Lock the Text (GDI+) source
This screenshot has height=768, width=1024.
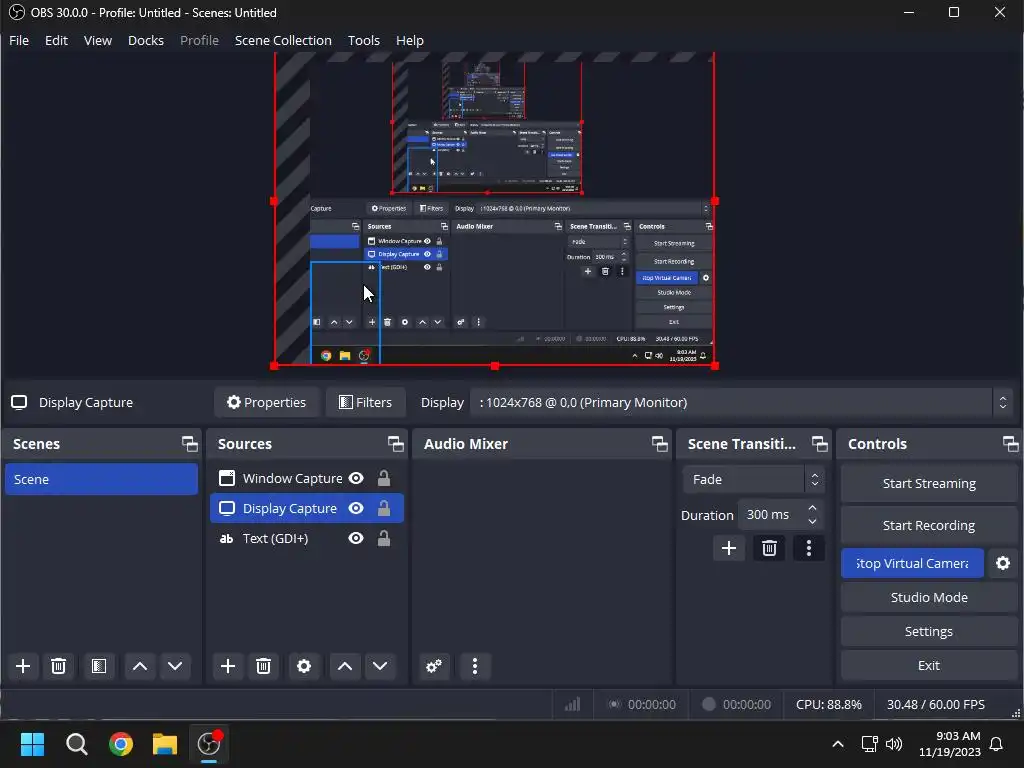click(x=384, y=538)
